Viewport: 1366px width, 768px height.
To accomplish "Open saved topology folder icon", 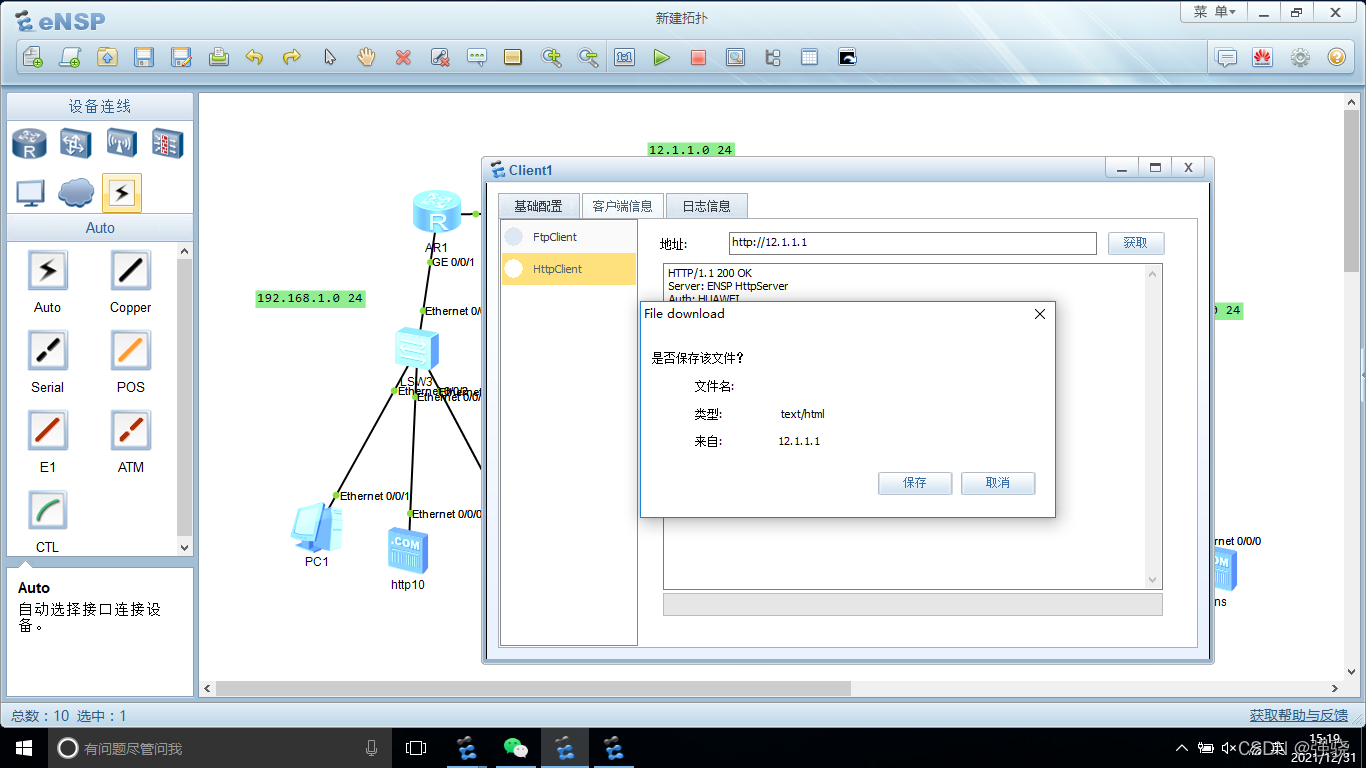I will click(x=107, y=57).
